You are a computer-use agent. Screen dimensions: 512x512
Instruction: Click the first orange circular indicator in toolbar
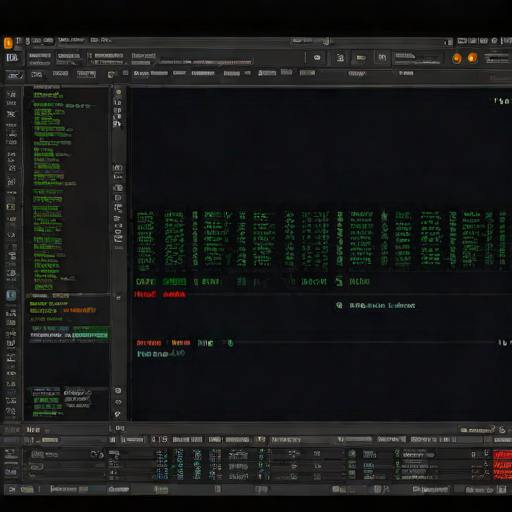[x=456, y=58]
